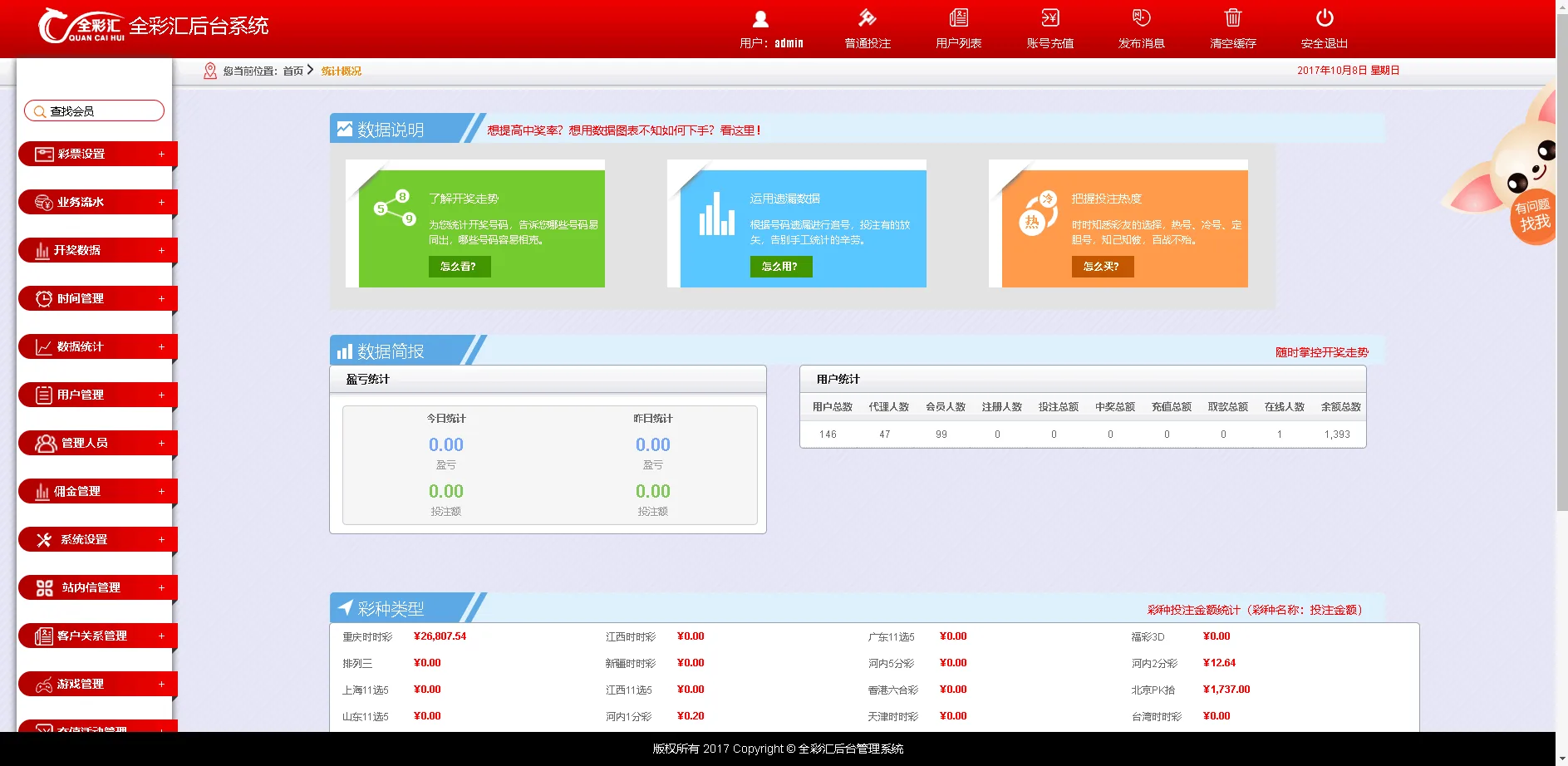Click 余额总数 value 1,393

pyautogui.click(x=1337, y=435)
